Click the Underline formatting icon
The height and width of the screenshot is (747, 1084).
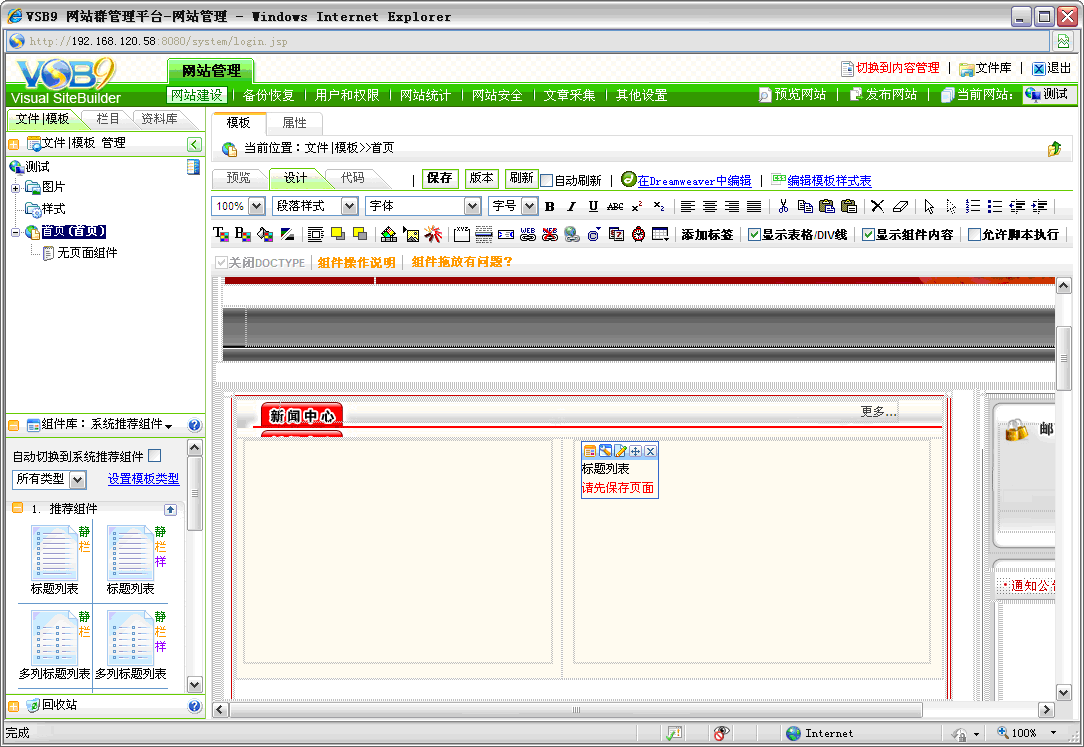tap(593, 207)
